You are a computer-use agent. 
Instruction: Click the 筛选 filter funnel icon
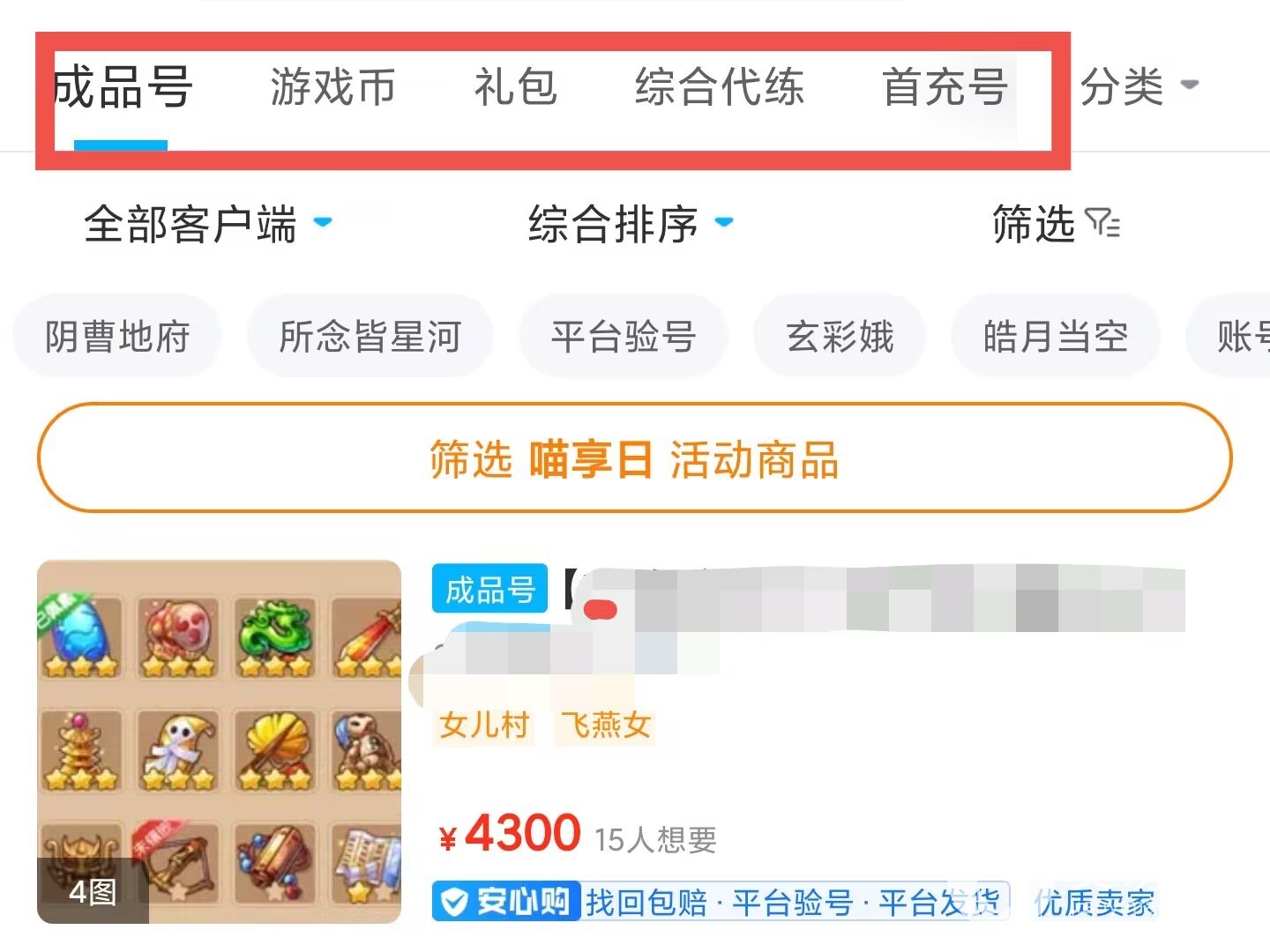[x=1102, y=223]
